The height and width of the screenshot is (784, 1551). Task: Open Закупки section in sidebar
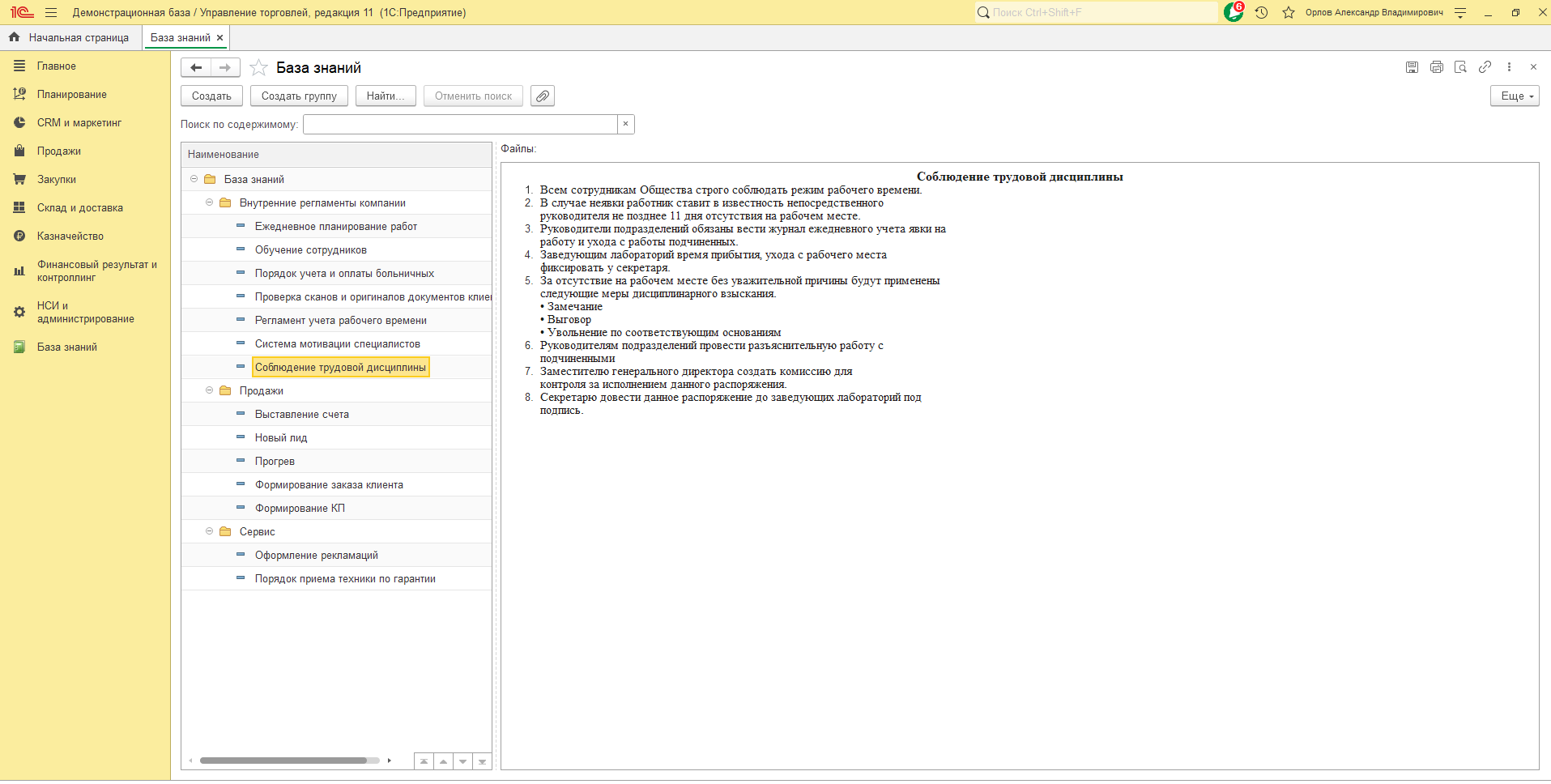pyautogui.click(x=56, y=180)
